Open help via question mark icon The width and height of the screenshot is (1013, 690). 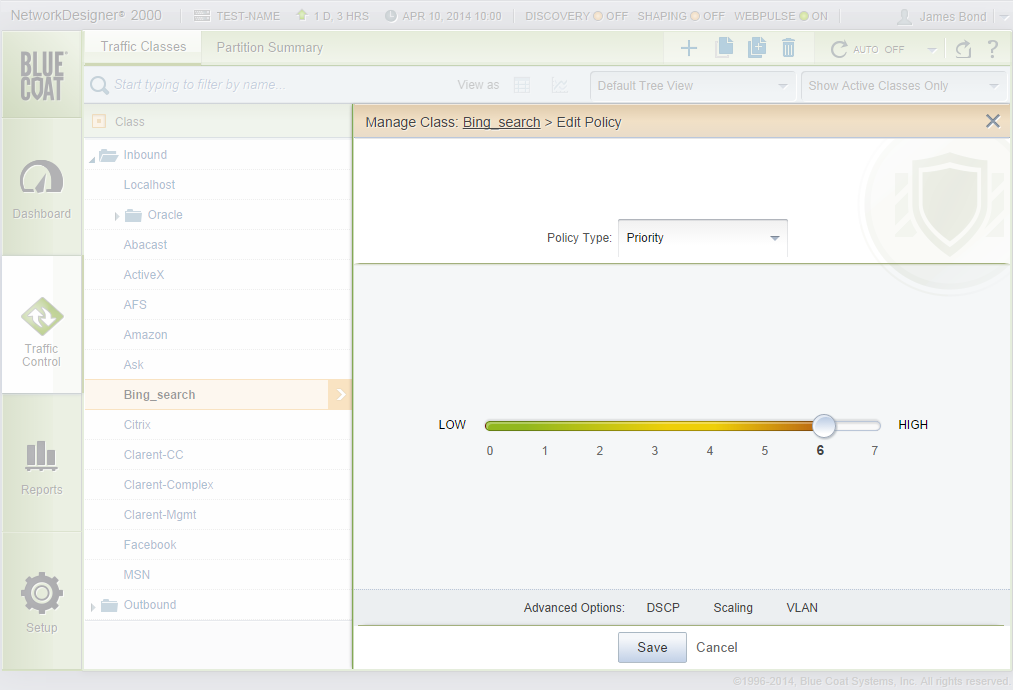(993, 48)
